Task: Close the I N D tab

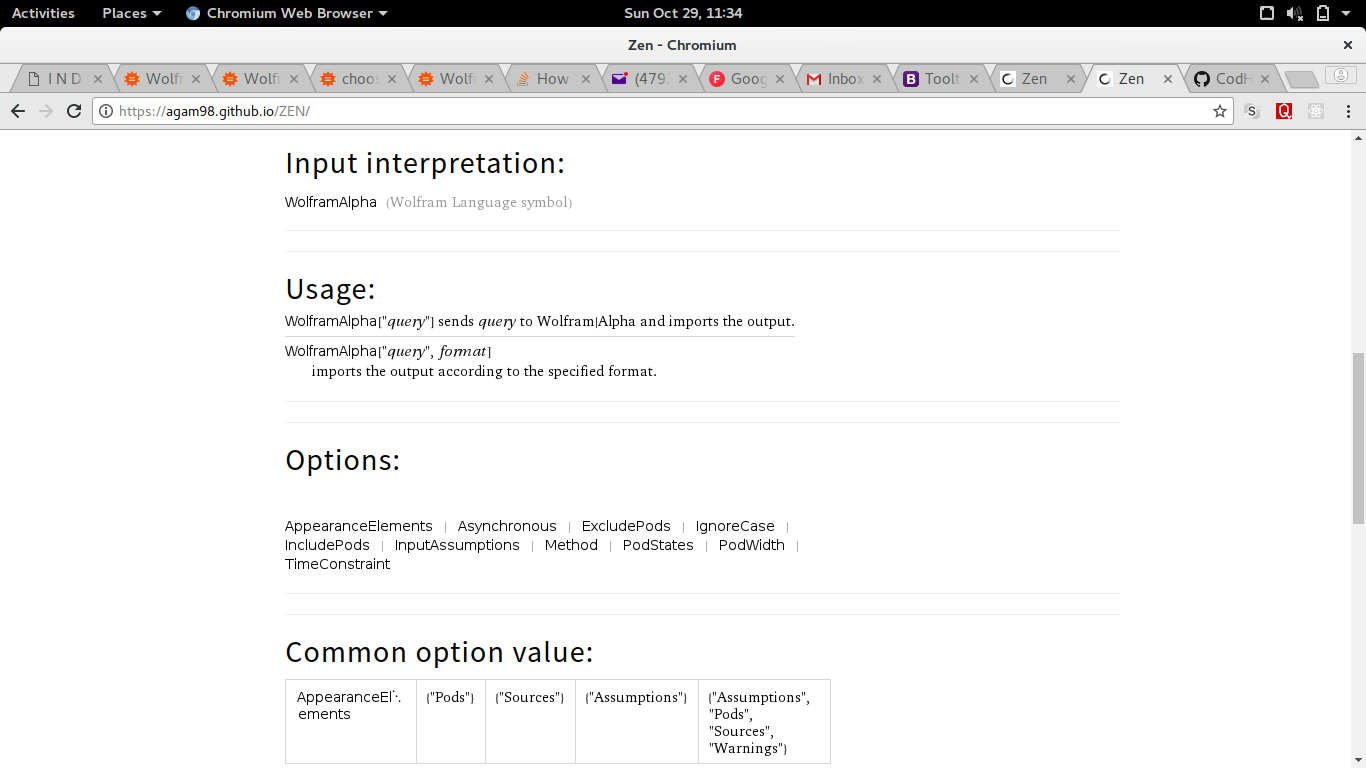Action: coord(98,79)
